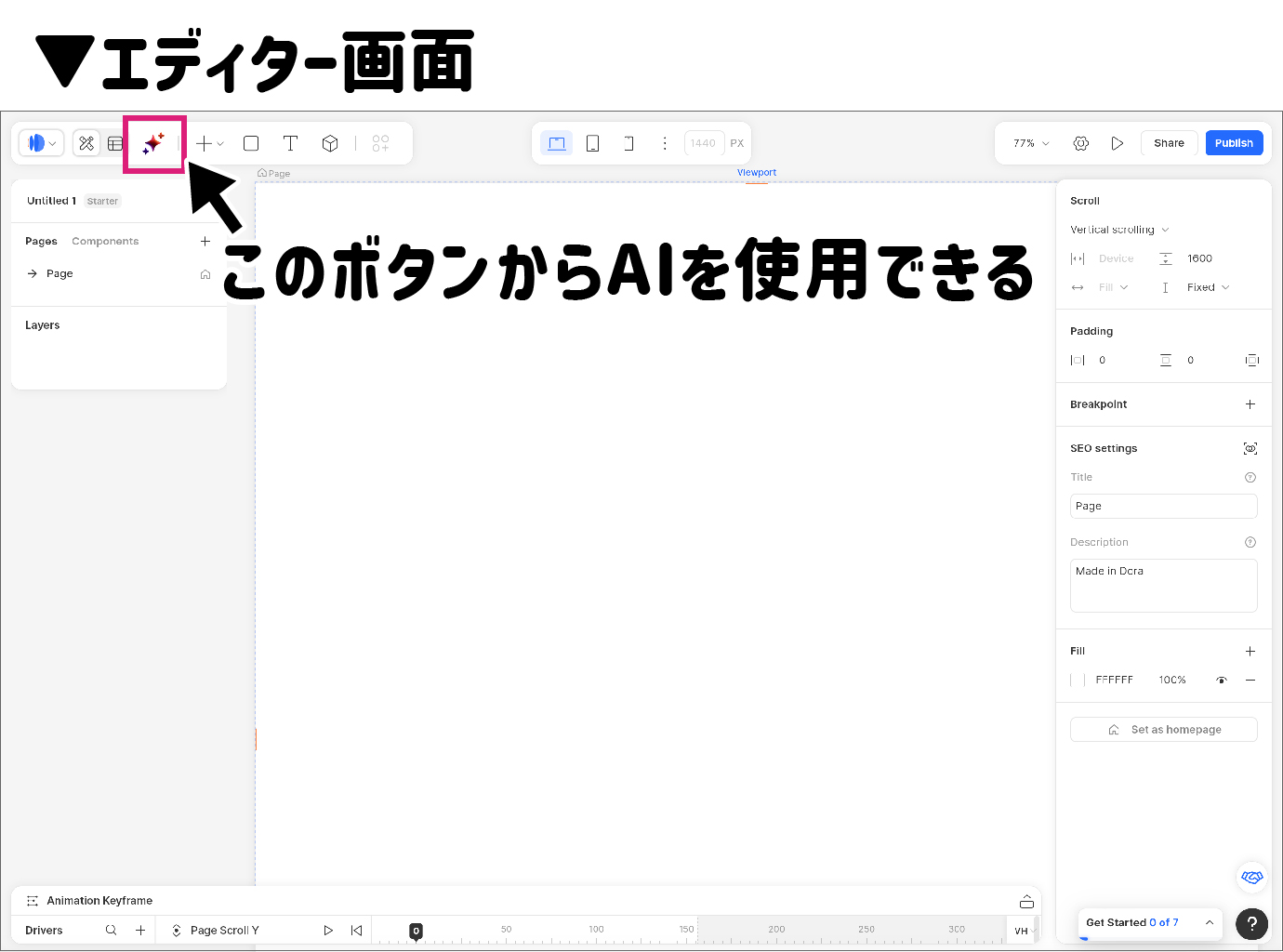This screenshot has width=1283, height=952.
Task: Click the SEO Title input field
Action: 1163,507
